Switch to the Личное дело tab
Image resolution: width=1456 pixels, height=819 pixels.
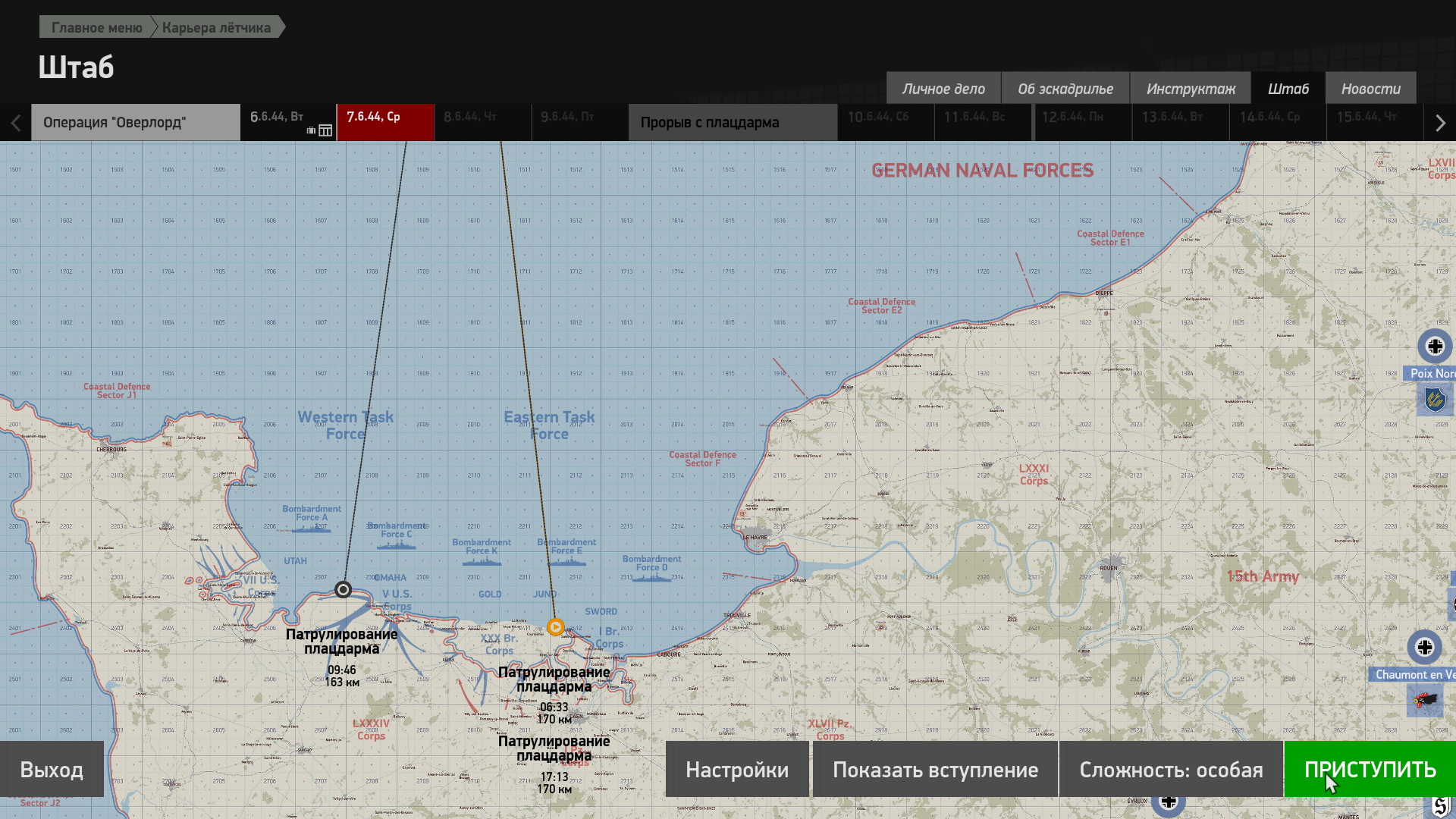[x=943, y=89]
